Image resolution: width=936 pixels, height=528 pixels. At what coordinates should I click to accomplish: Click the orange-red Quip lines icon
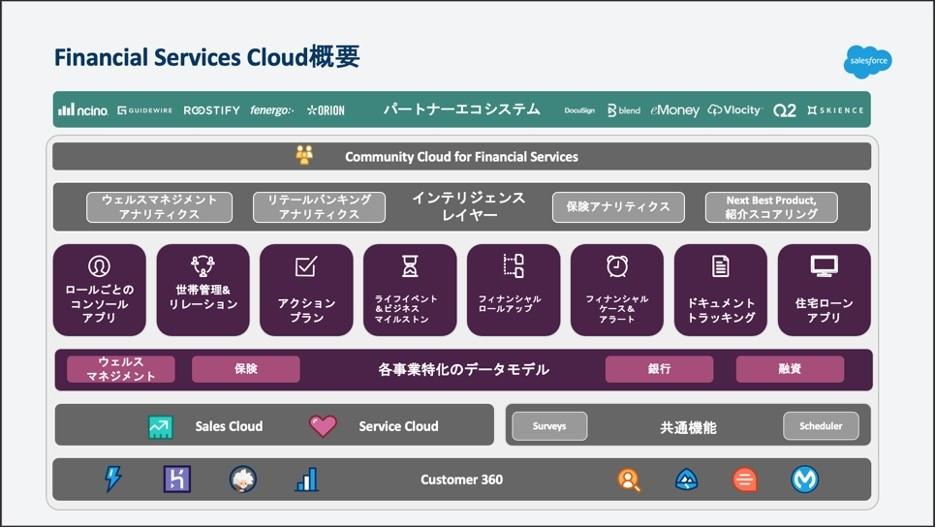pyautogui.click(x=744, y=480)
